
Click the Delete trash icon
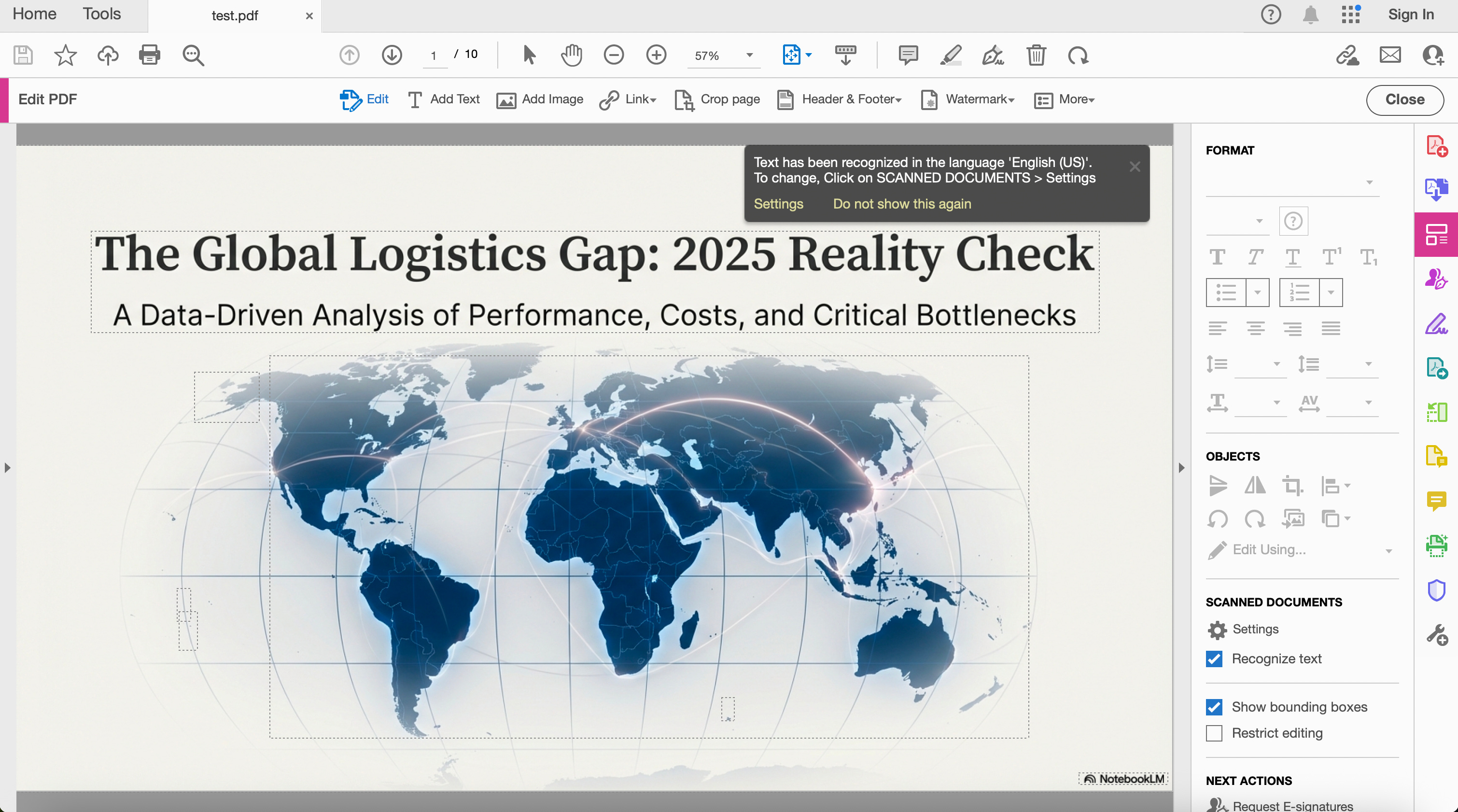1036,55
